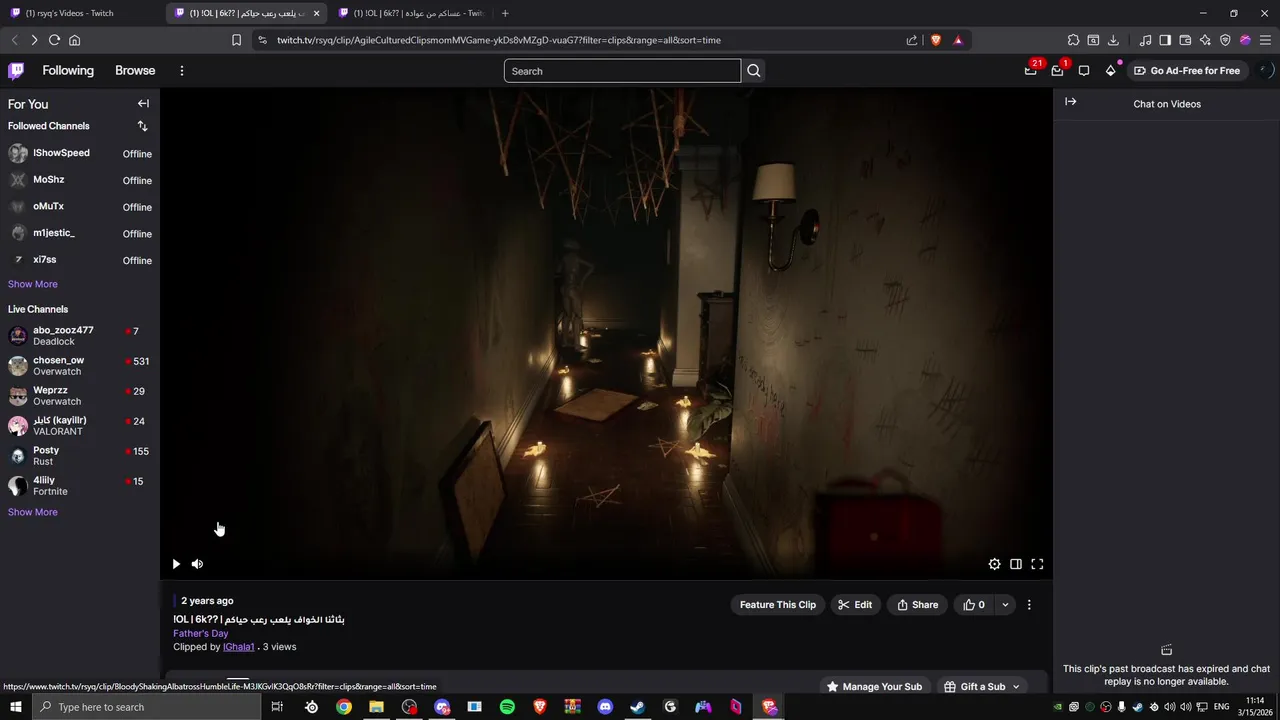This screenshot has height=720, width=1280.
Task: Click the Twitch logo home icon
Action: pos(16,71)
